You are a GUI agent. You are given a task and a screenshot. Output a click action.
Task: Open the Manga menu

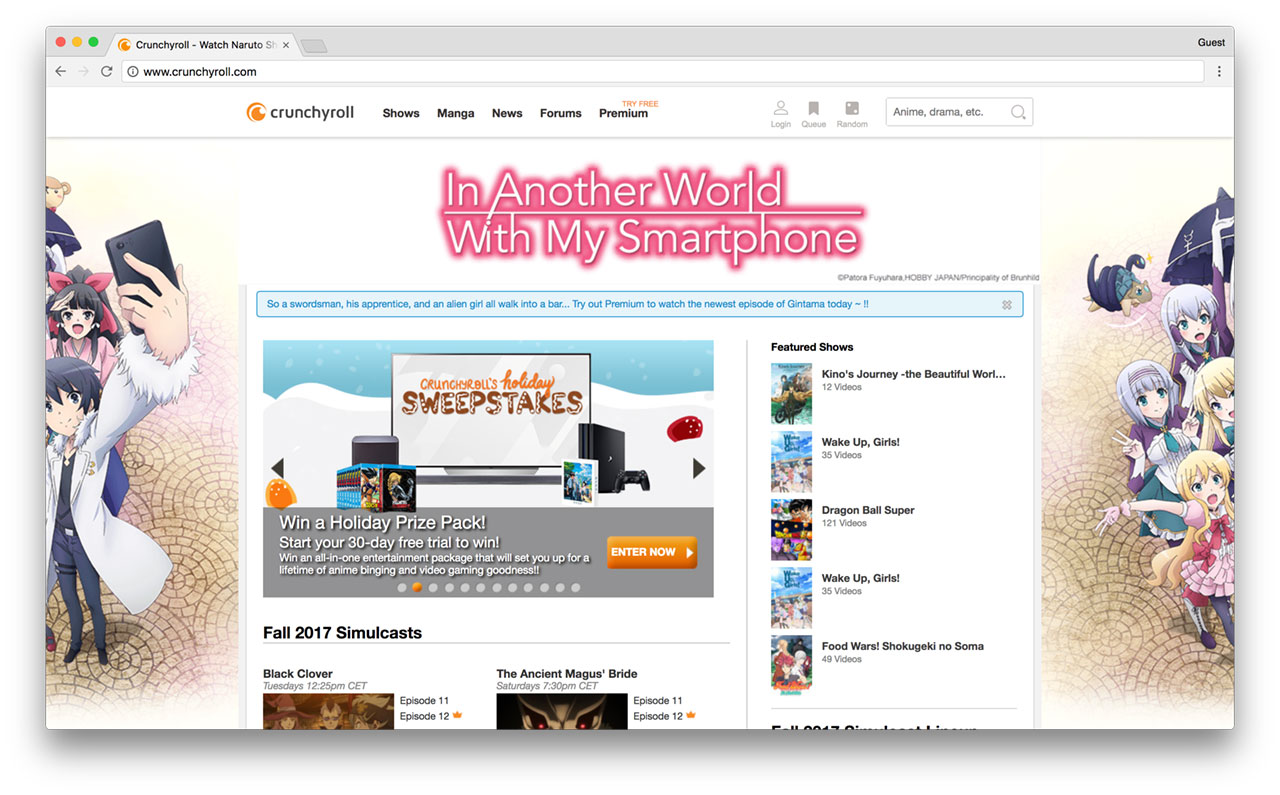coord(456,113)
